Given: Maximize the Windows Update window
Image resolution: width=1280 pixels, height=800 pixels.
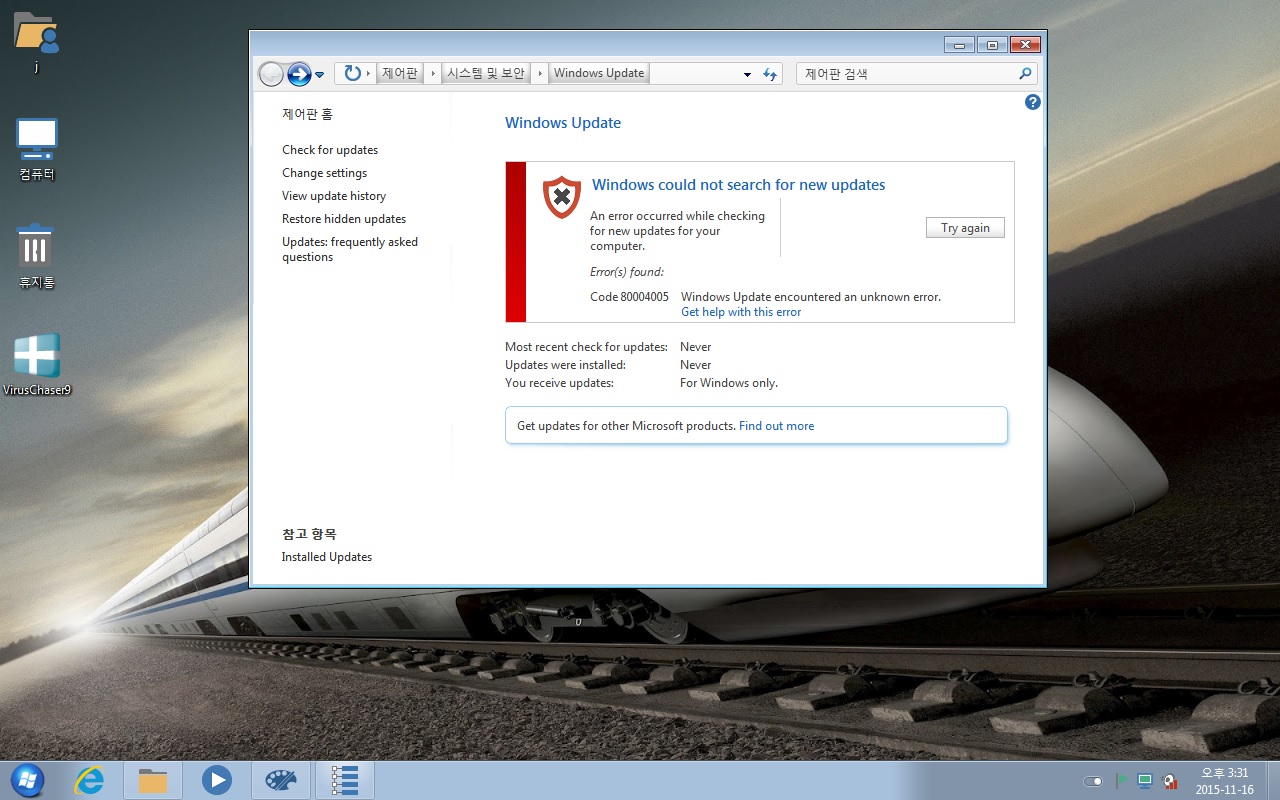Looking at the screenshot, I should tap(992, 44).
